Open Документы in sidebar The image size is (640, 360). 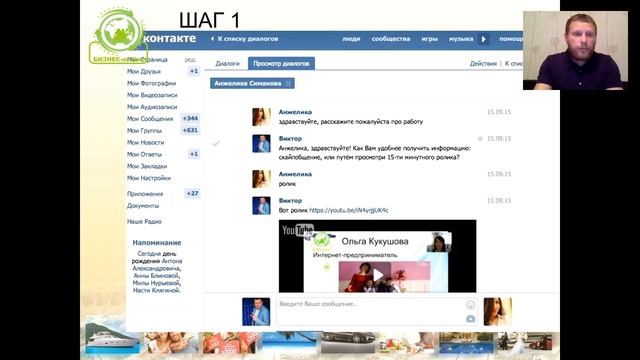point(143,206)
